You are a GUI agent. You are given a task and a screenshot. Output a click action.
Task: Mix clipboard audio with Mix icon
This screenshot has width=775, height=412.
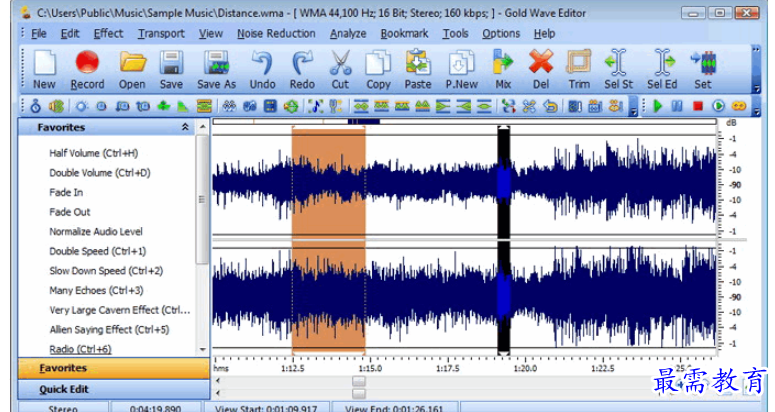click(503, 69)
